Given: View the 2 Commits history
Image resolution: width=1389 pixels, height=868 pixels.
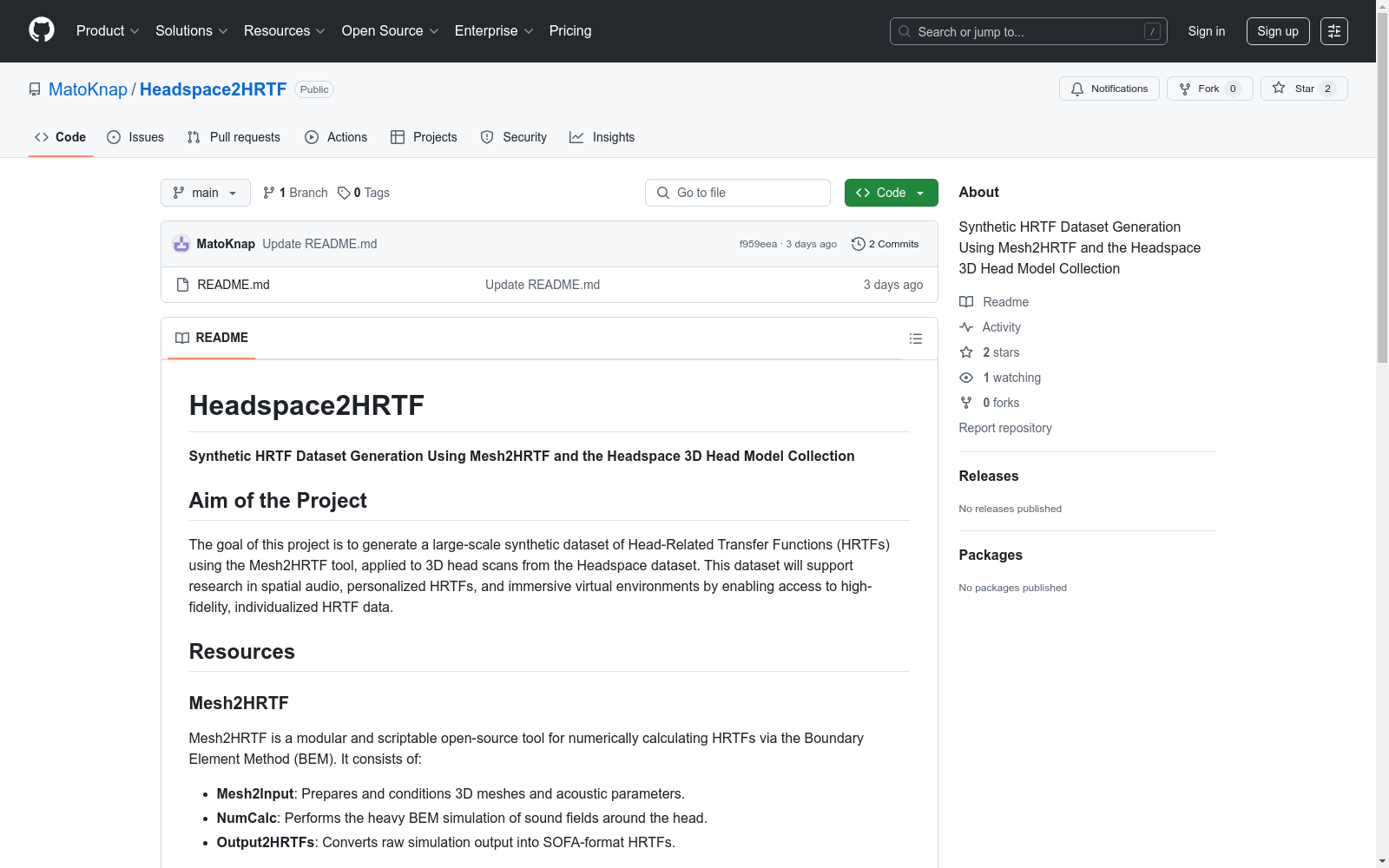Looking at the screenshot, I should (885, 244).
